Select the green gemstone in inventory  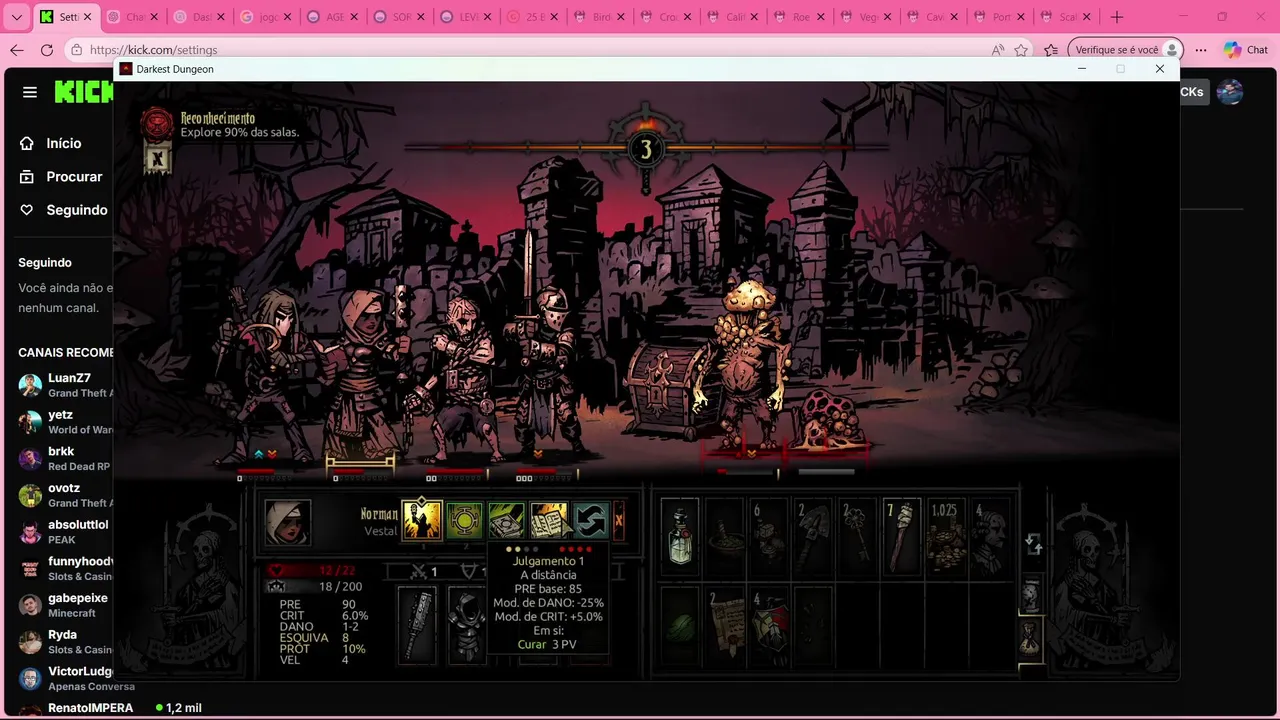(680, 626)
